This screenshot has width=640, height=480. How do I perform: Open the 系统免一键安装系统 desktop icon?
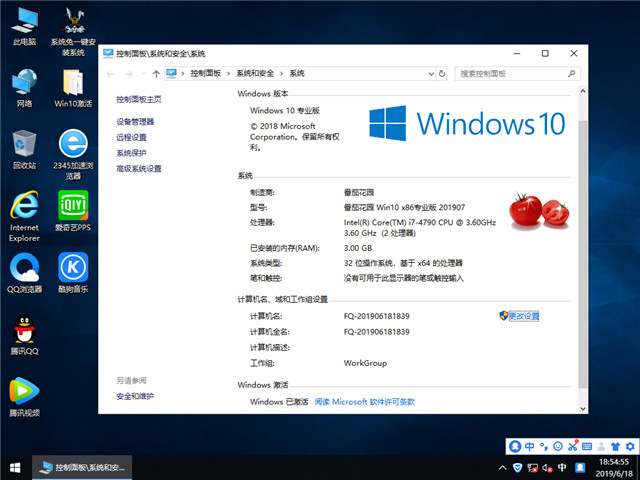click(73, 32)
